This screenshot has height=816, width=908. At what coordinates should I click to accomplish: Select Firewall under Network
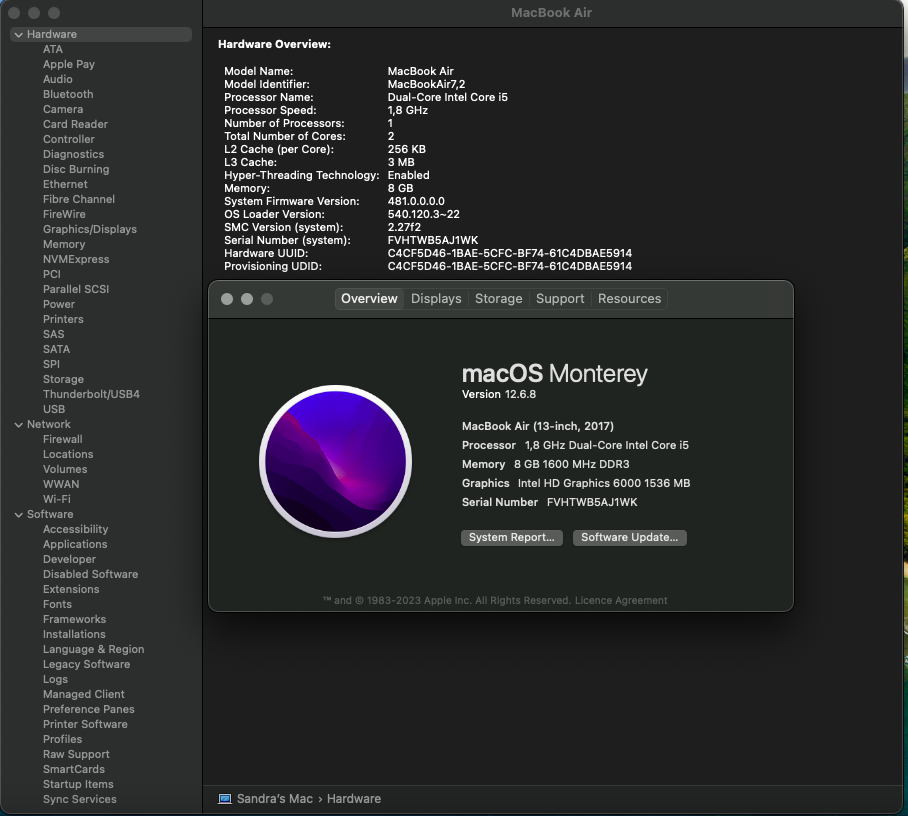click(x=63, y=440)
